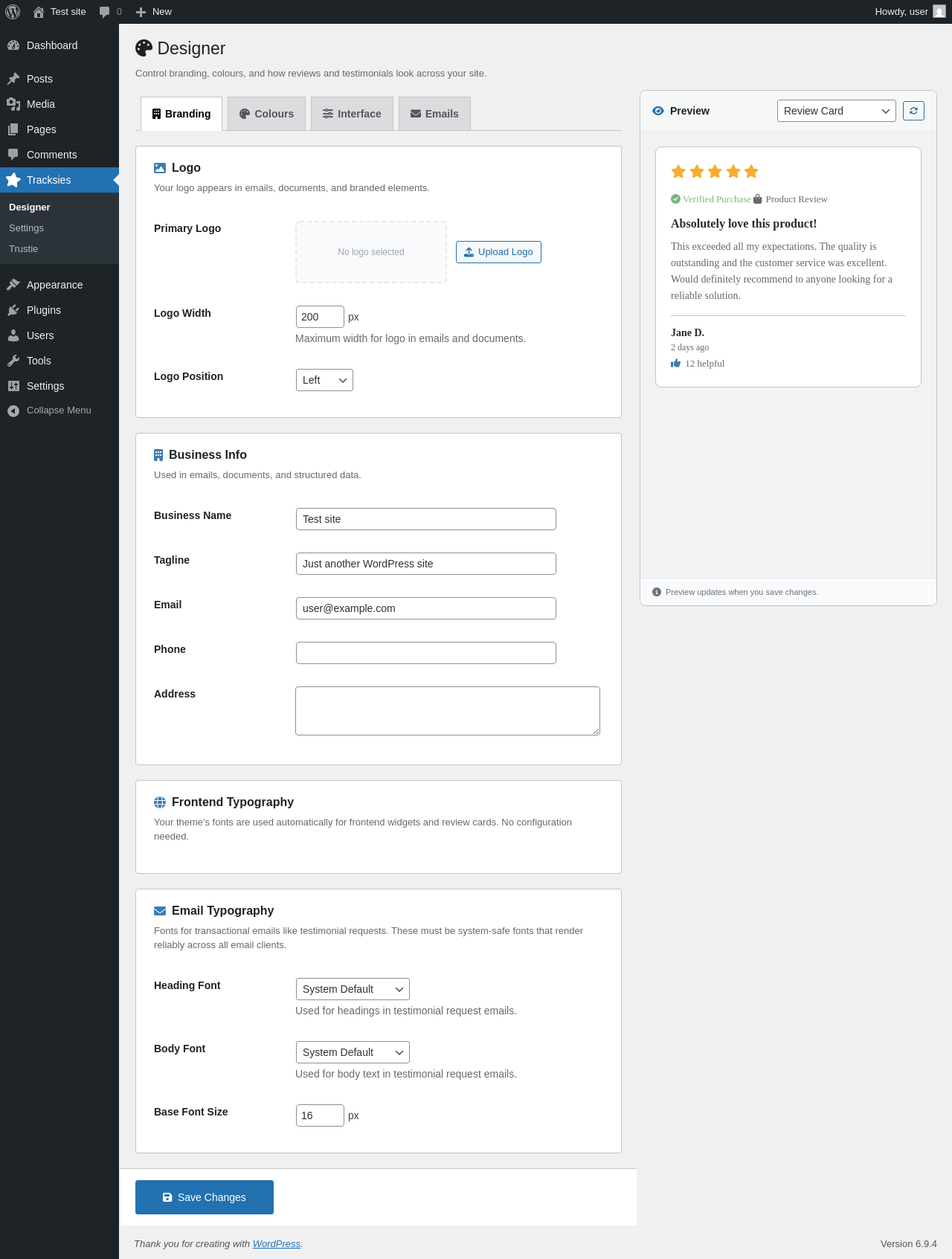Expand the Logo Position dropdown

click(324, 380)
